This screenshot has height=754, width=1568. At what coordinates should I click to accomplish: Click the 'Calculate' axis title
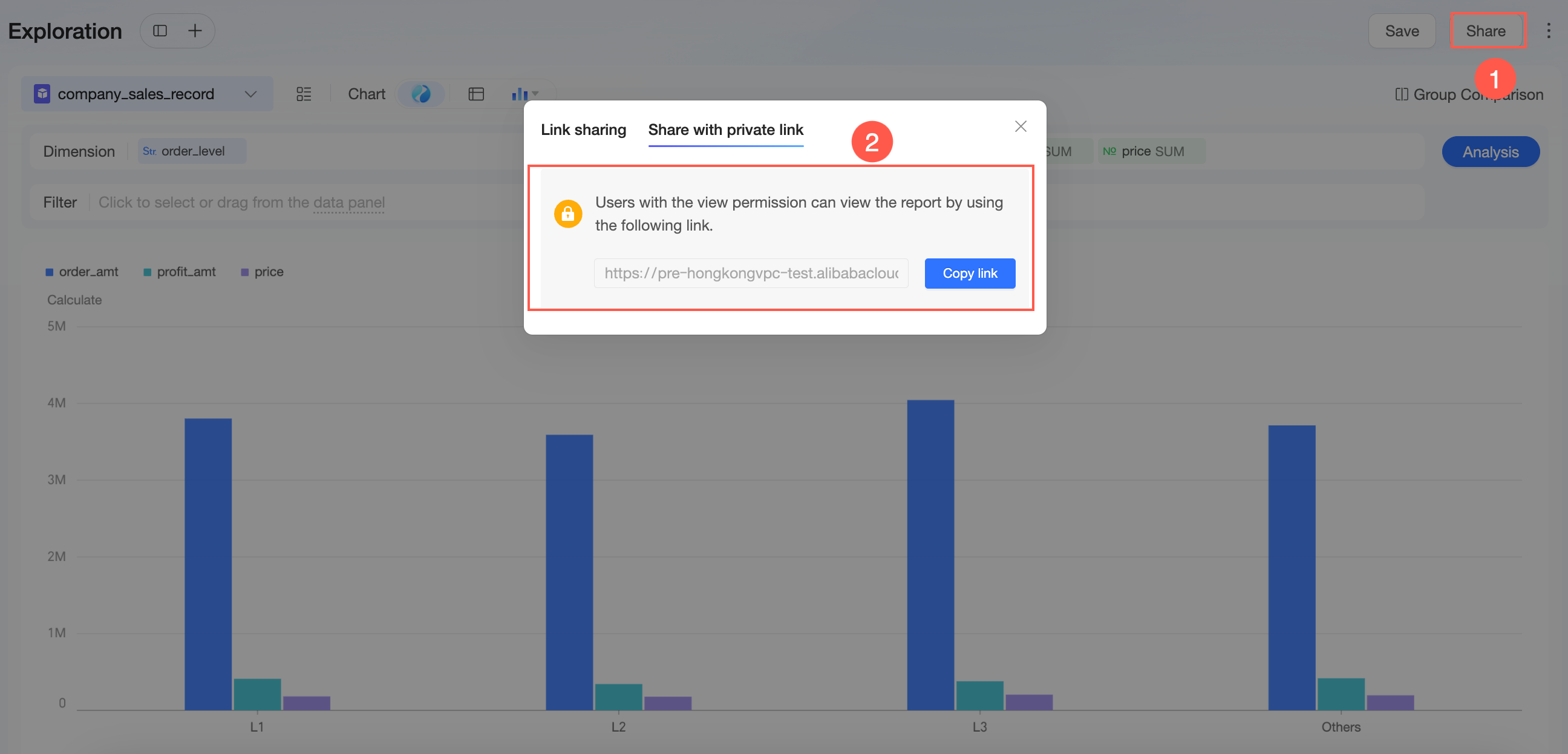tap(74, 300)
